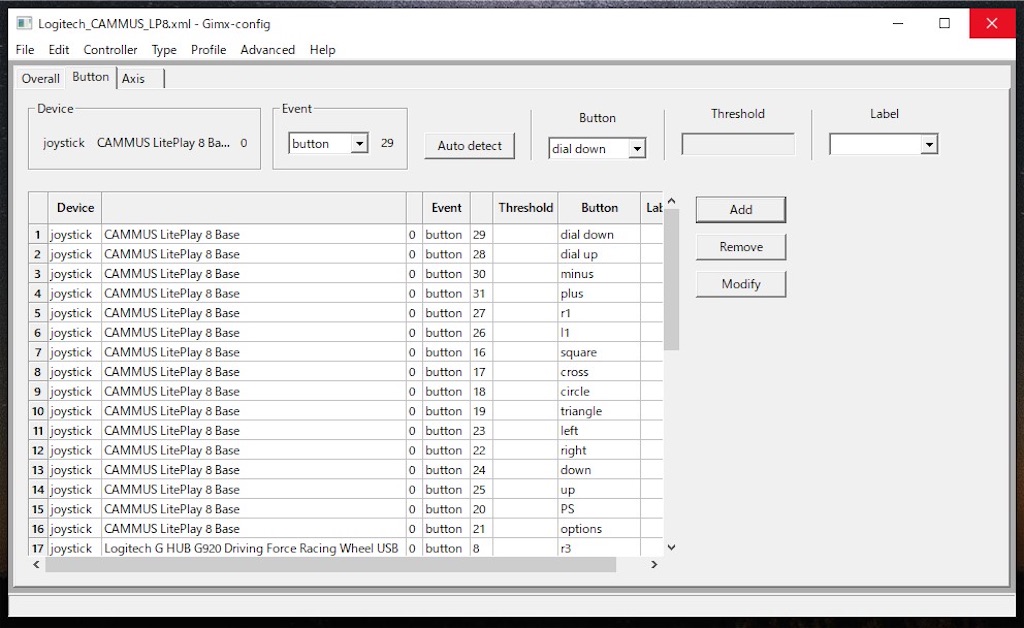The image size is (1024, 628).
Task: Select row 1 header in the table
Action: point(38,234)
